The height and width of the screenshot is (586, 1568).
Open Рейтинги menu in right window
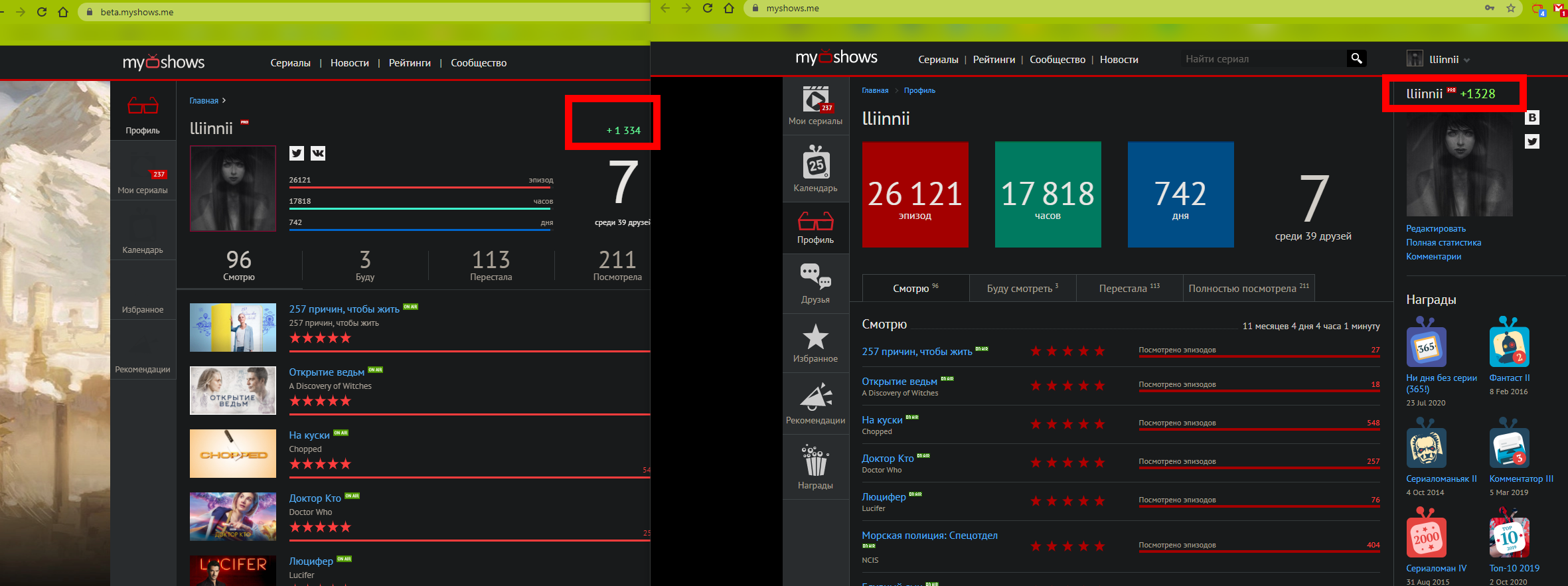point(994,59)
